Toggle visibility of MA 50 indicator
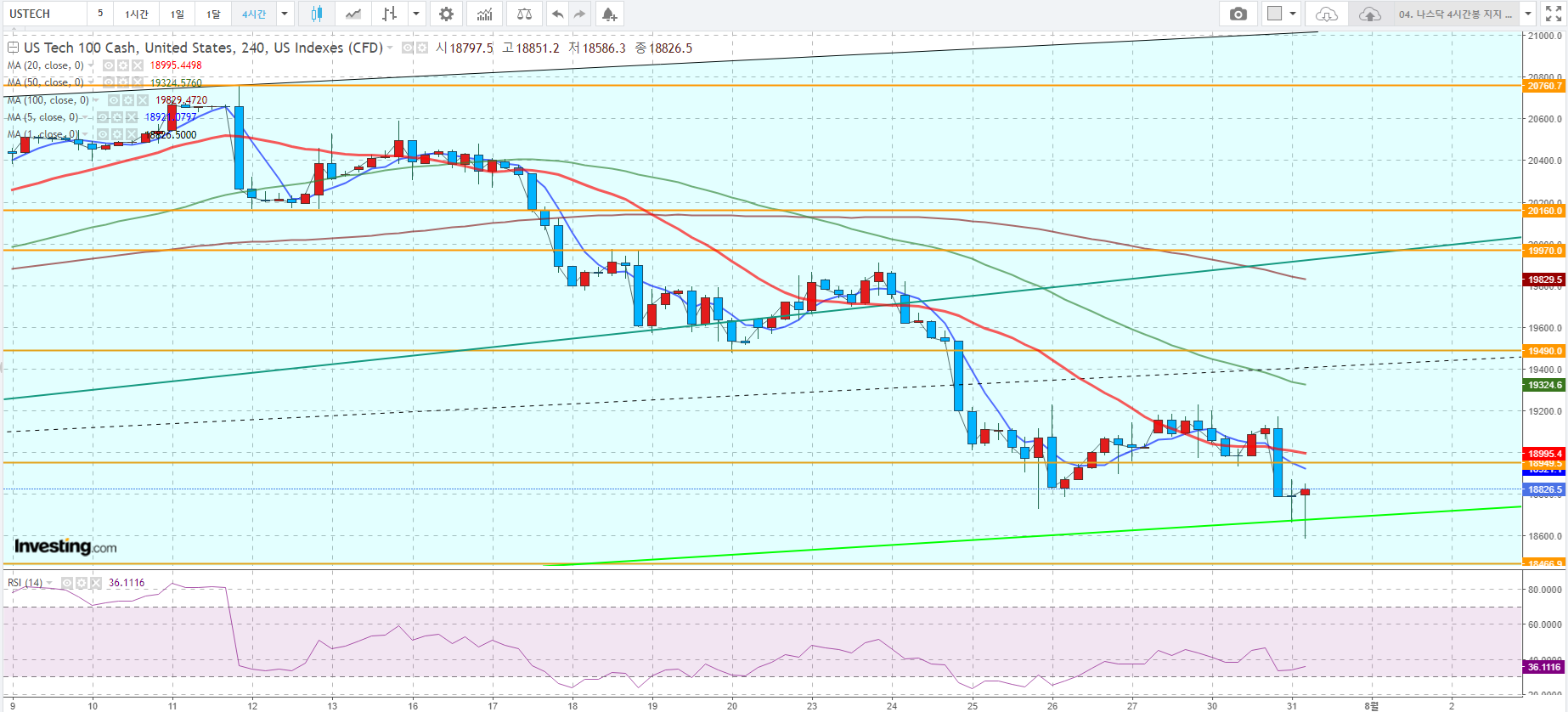The image size is (1568, 712). pos(109,82)
